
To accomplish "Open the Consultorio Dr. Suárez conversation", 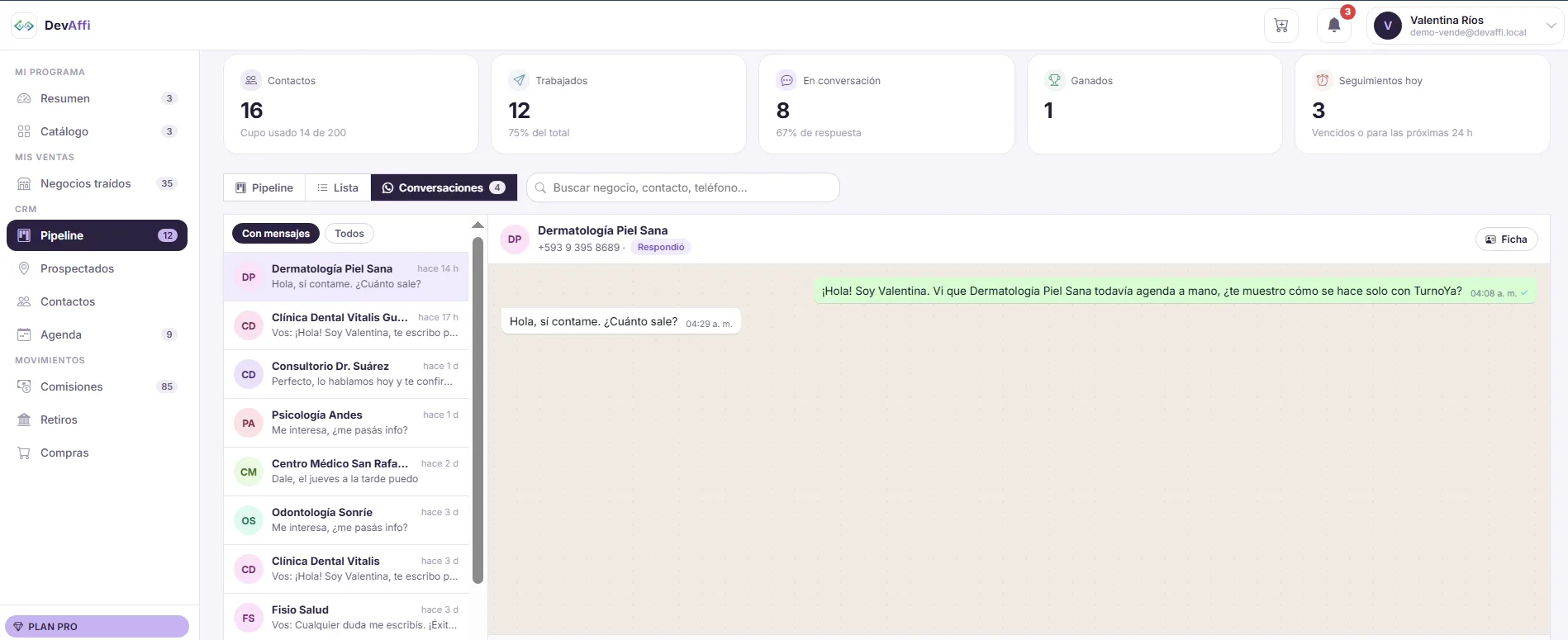I will pos(346,374).
